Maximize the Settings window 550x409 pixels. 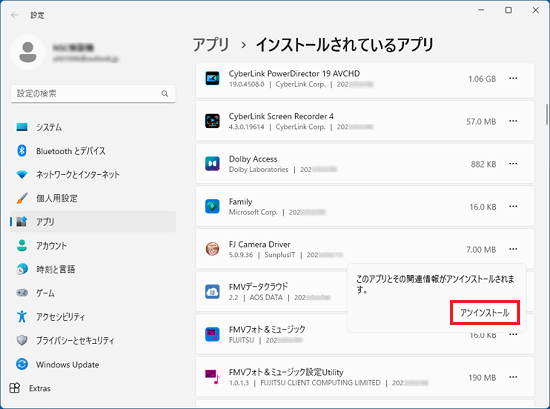(x=508, y=10)
